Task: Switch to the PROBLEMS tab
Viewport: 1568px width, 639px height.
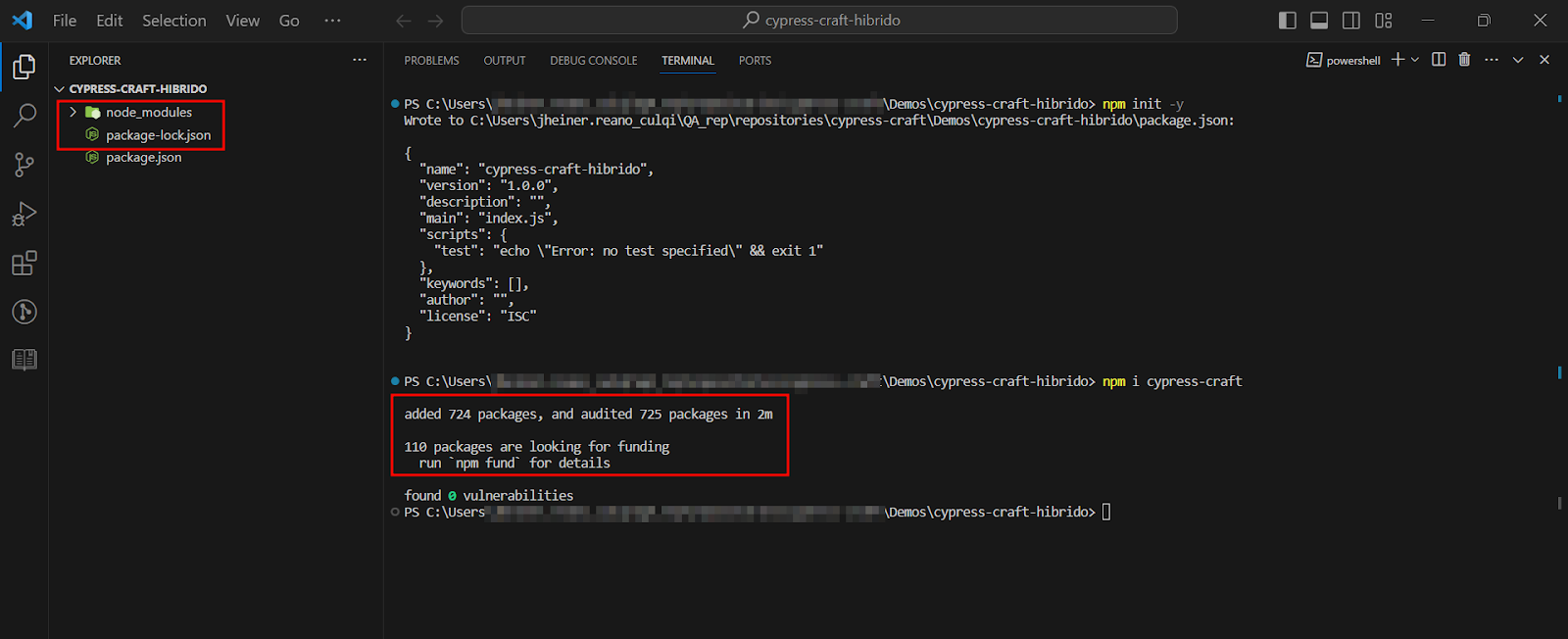Action: (x=431, y=61)
